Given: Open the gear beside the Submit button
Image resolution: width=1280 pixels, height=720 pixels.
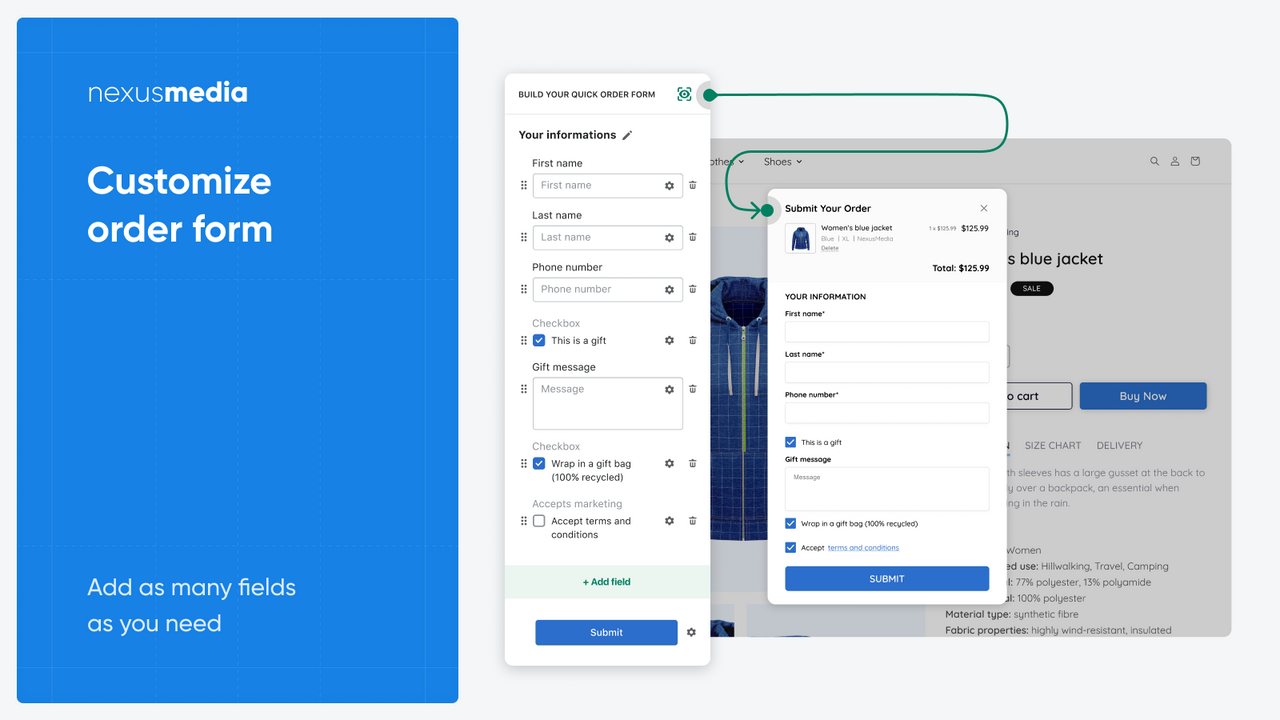Looking at the screenshot, I should (691, 632).
